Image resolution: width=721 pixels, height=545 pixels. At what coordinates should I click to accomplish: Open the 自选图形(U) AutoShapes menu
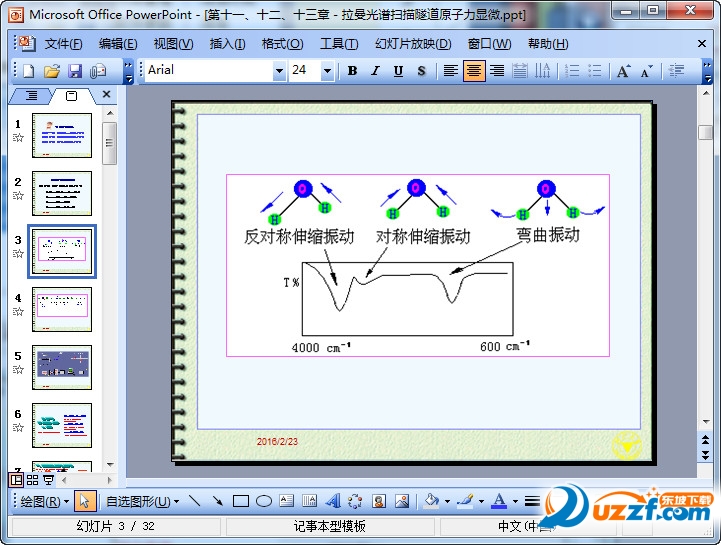(142, 501)
